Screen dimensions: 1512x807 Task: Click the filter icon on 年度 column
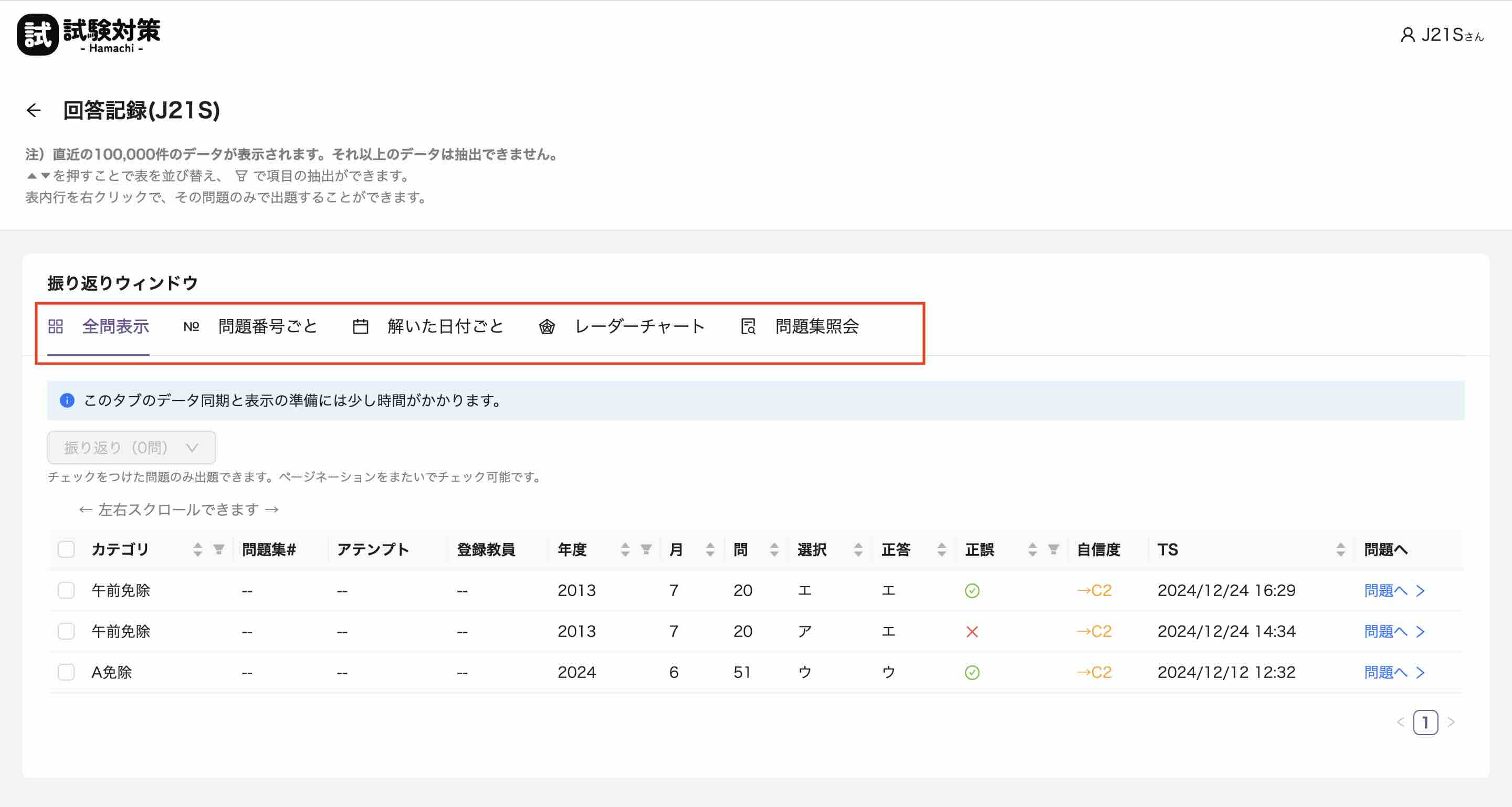pos(646,549)
